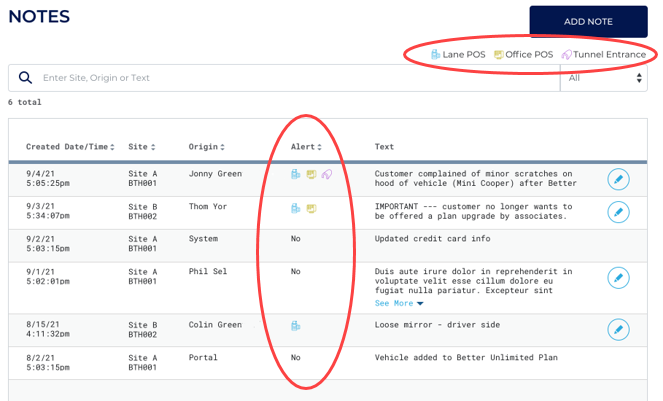Edit the Thom Yor note
This screenshot has height=401, width=663.
618,212
